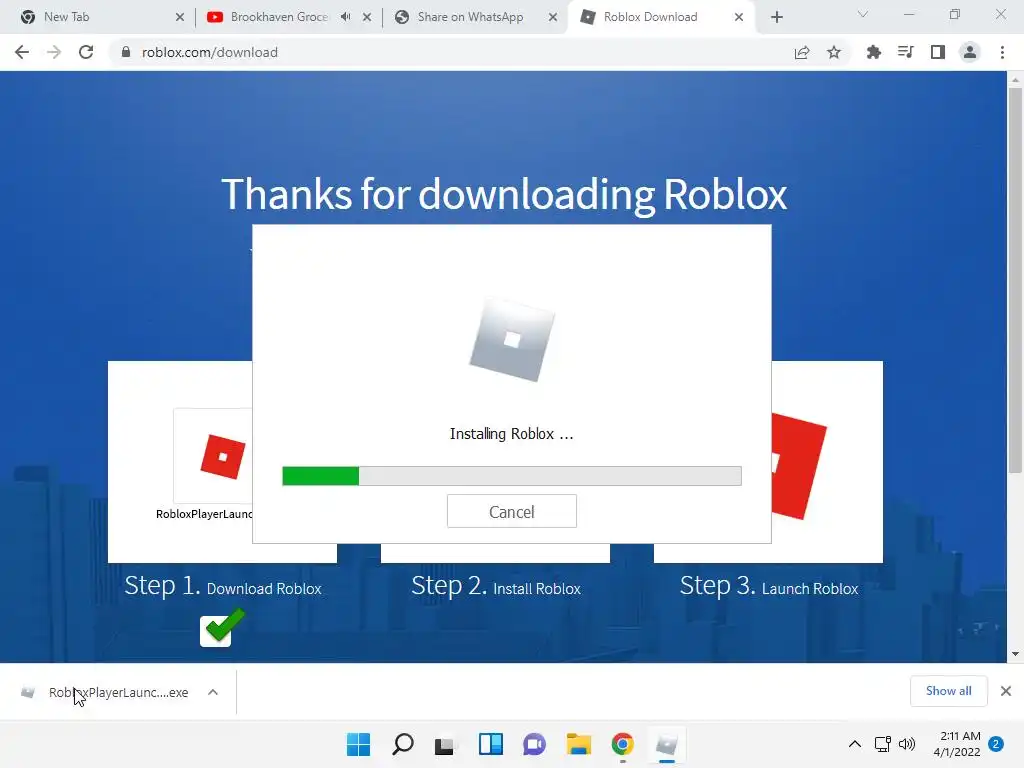
Task: Open a new browser tab
Action: [x=776, y=18]
